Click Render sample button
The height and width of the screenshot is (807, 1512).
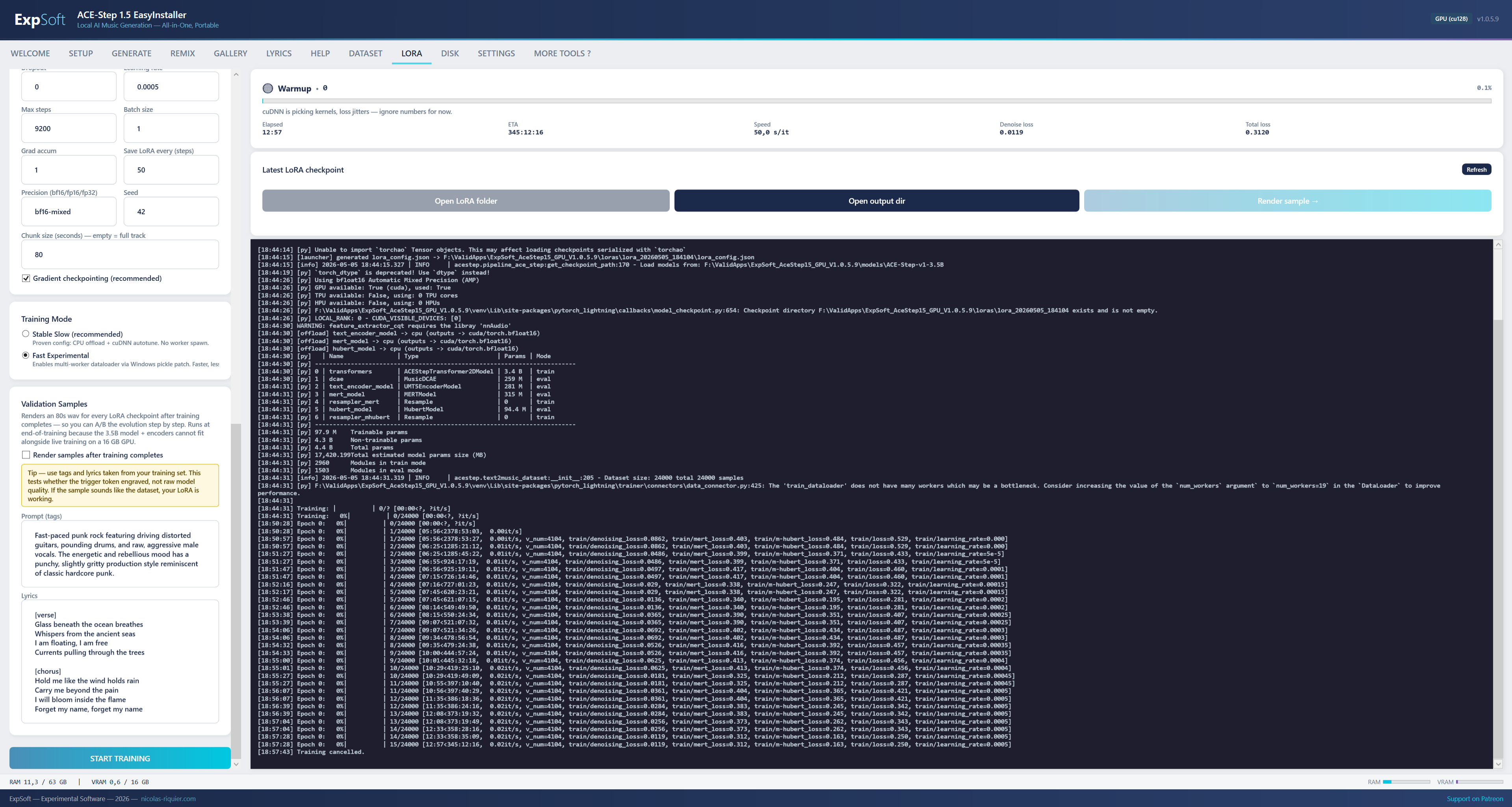coord(1287,201)
